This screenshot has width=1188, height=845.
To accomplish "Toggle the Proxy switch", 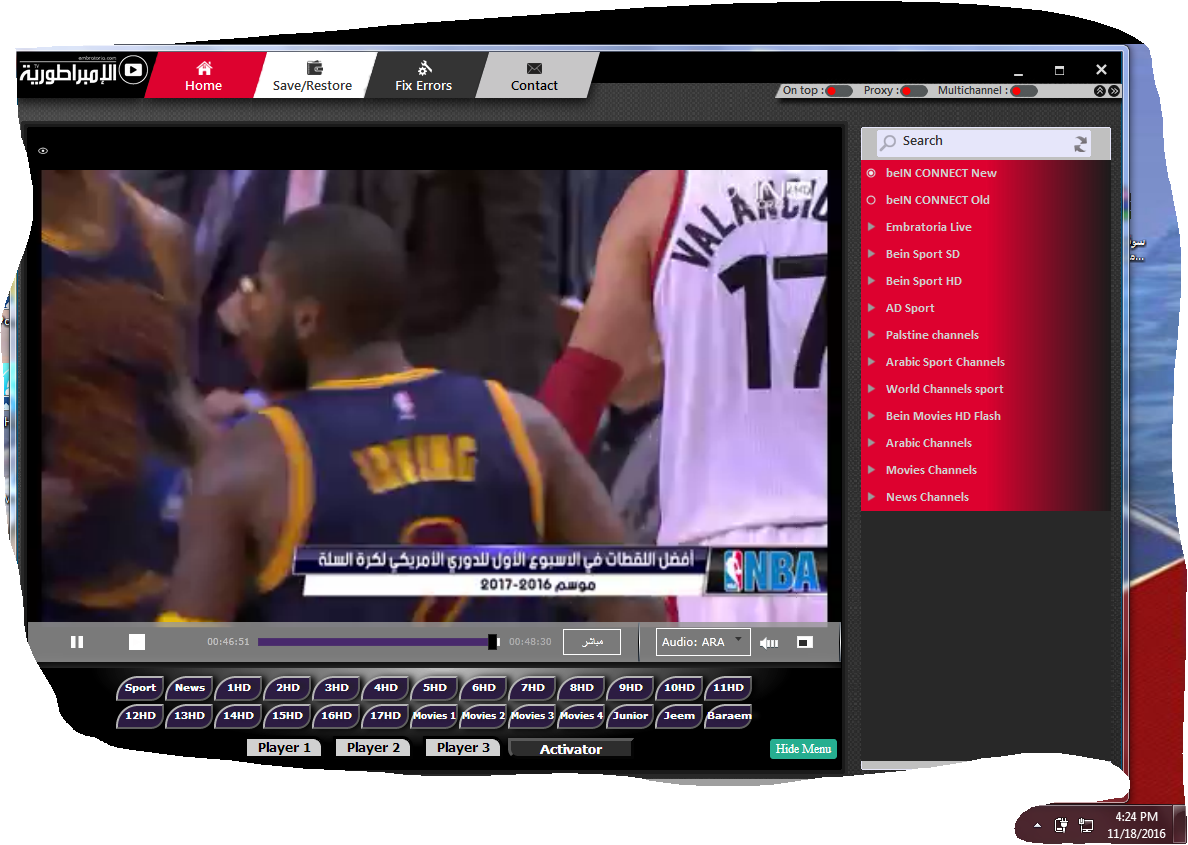I will (x=913, y=91).
